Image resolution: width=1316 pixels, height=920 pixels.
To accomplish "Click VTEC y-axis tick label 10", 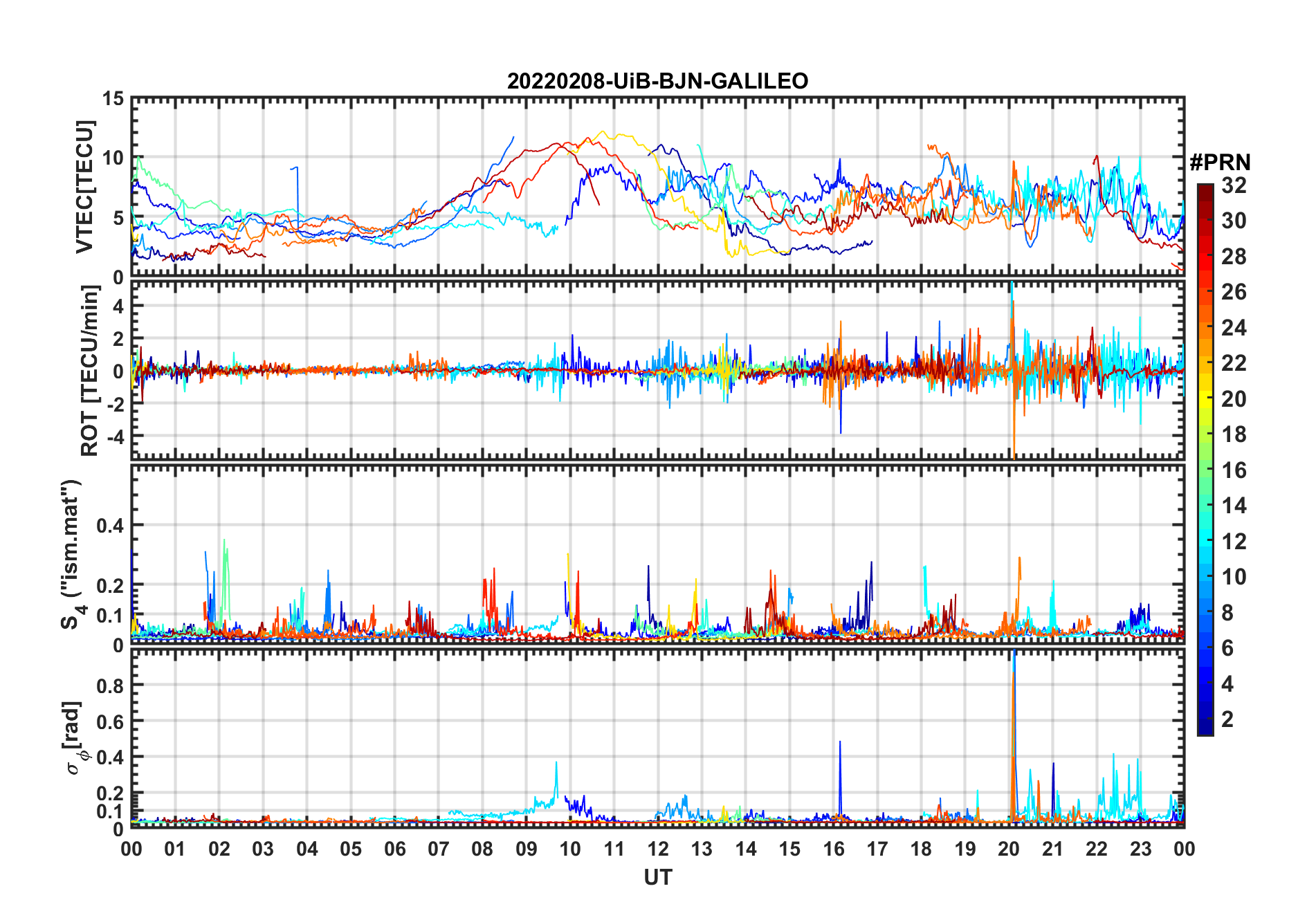I will [x=113, y=158].
